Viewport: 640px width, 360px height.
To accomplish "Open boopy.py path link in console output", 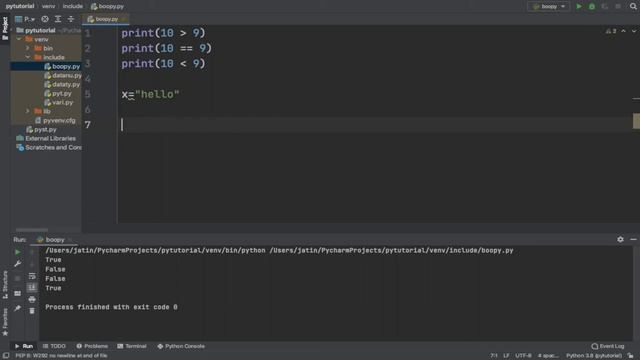I will coord(391,250).
